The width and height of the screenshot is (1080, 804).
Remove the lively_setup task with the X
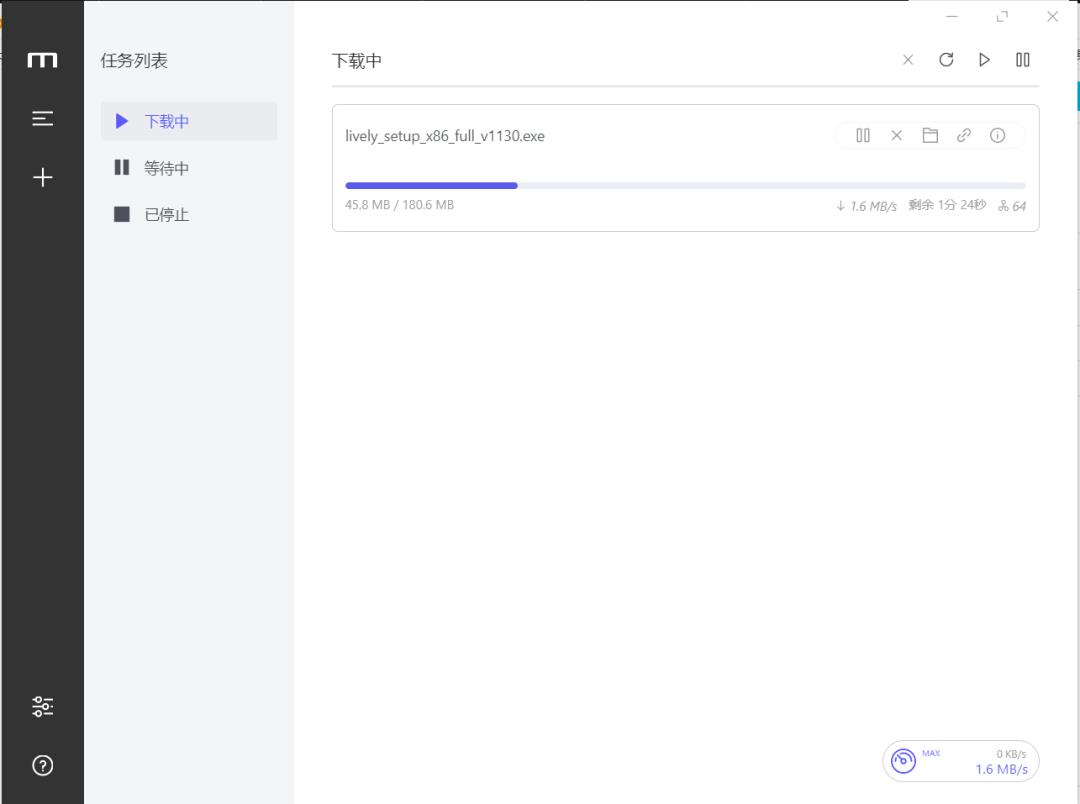896,135
